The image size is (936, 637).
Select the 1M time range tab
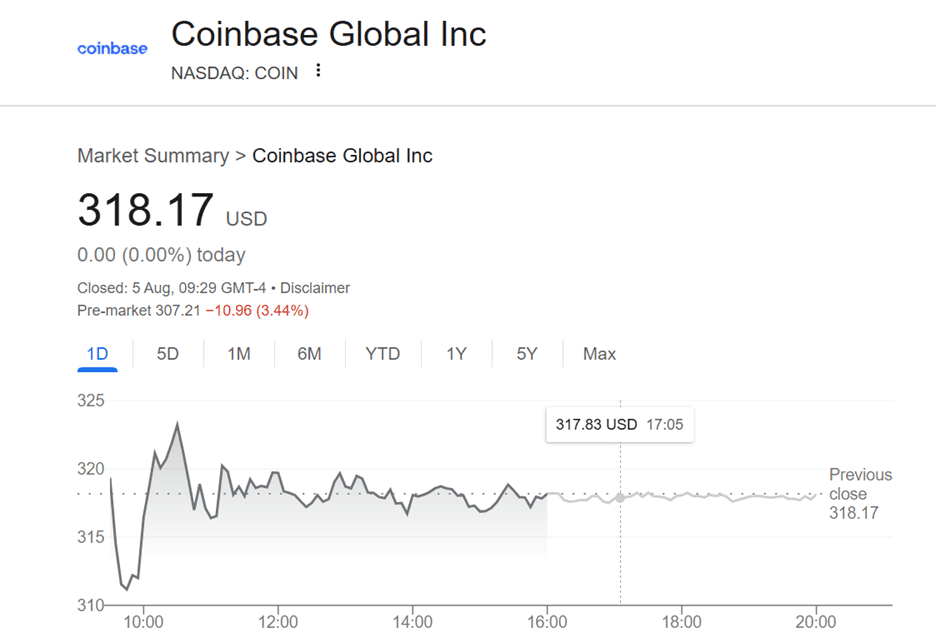(x=239, y=353)
